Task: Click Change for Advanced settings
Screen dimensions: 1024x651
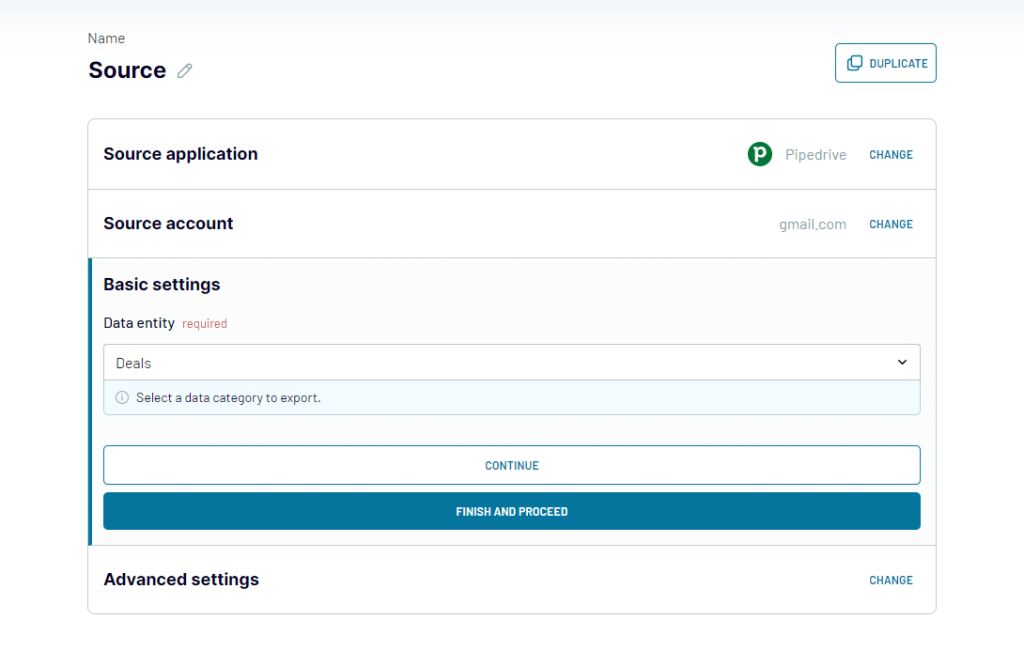Action: click(x=890, y=580)
